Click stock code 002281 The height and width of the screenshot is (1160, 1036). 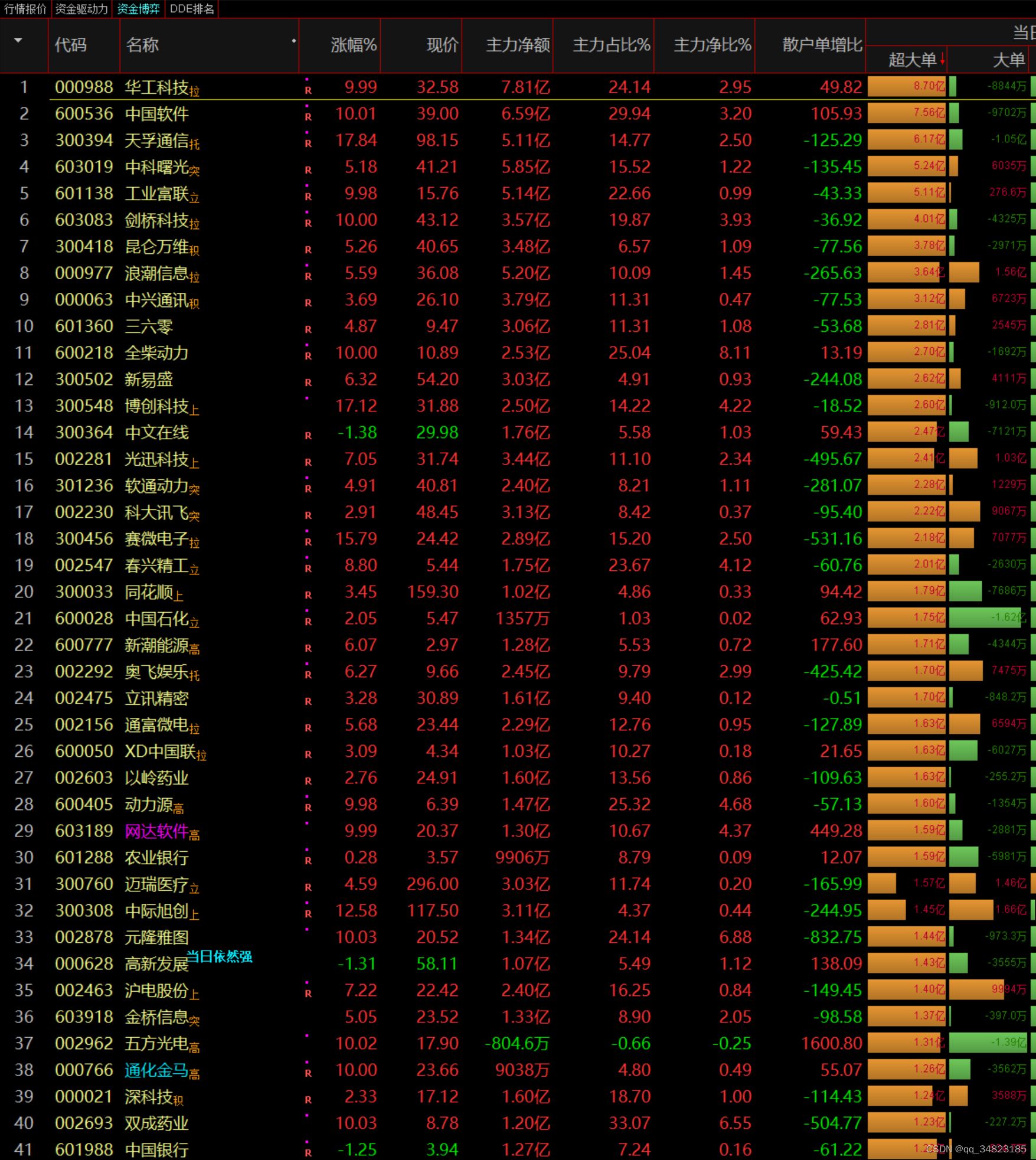[x=84, y=459]
